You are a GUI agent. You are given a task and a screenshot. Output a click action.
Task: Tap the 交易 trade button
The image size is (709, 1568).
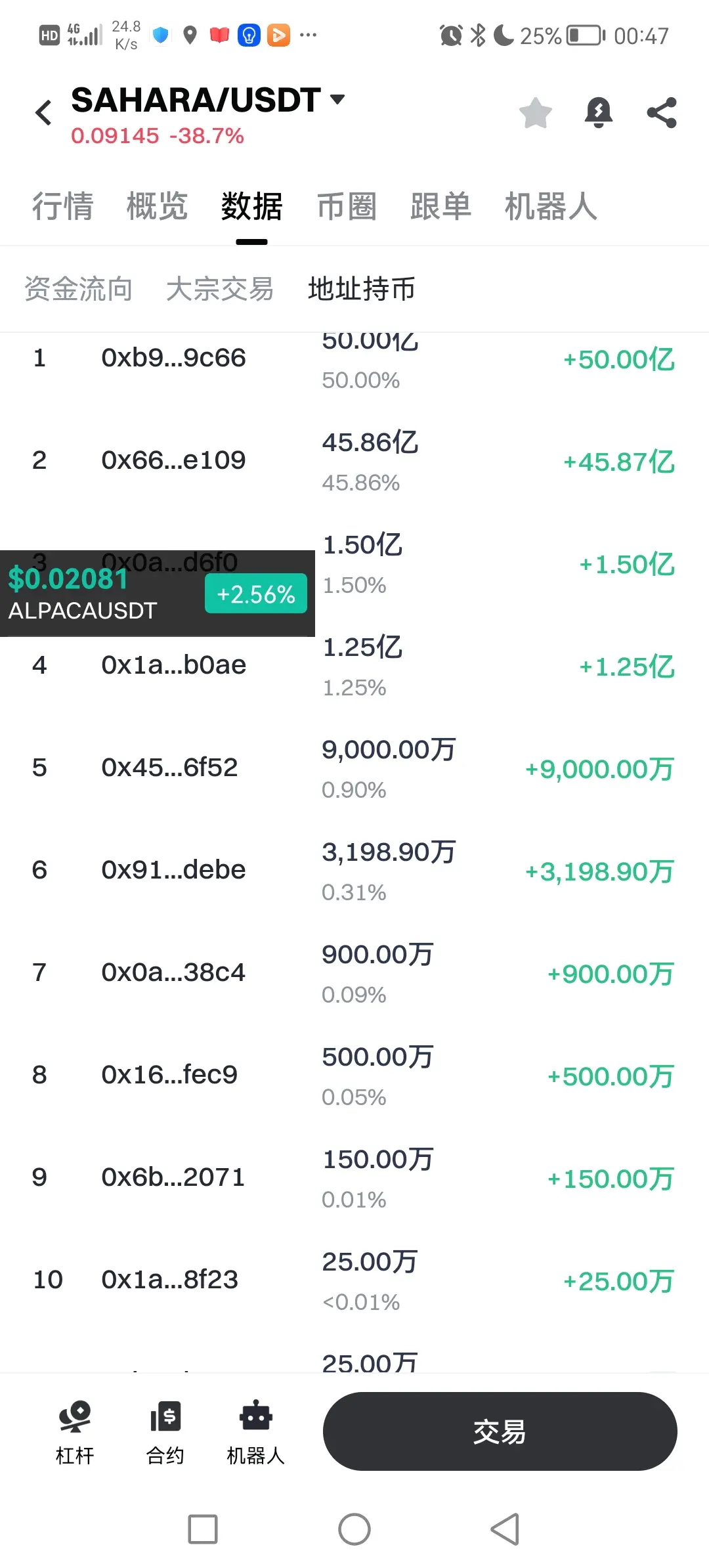pyautogui.click(x=500, y=1431)
